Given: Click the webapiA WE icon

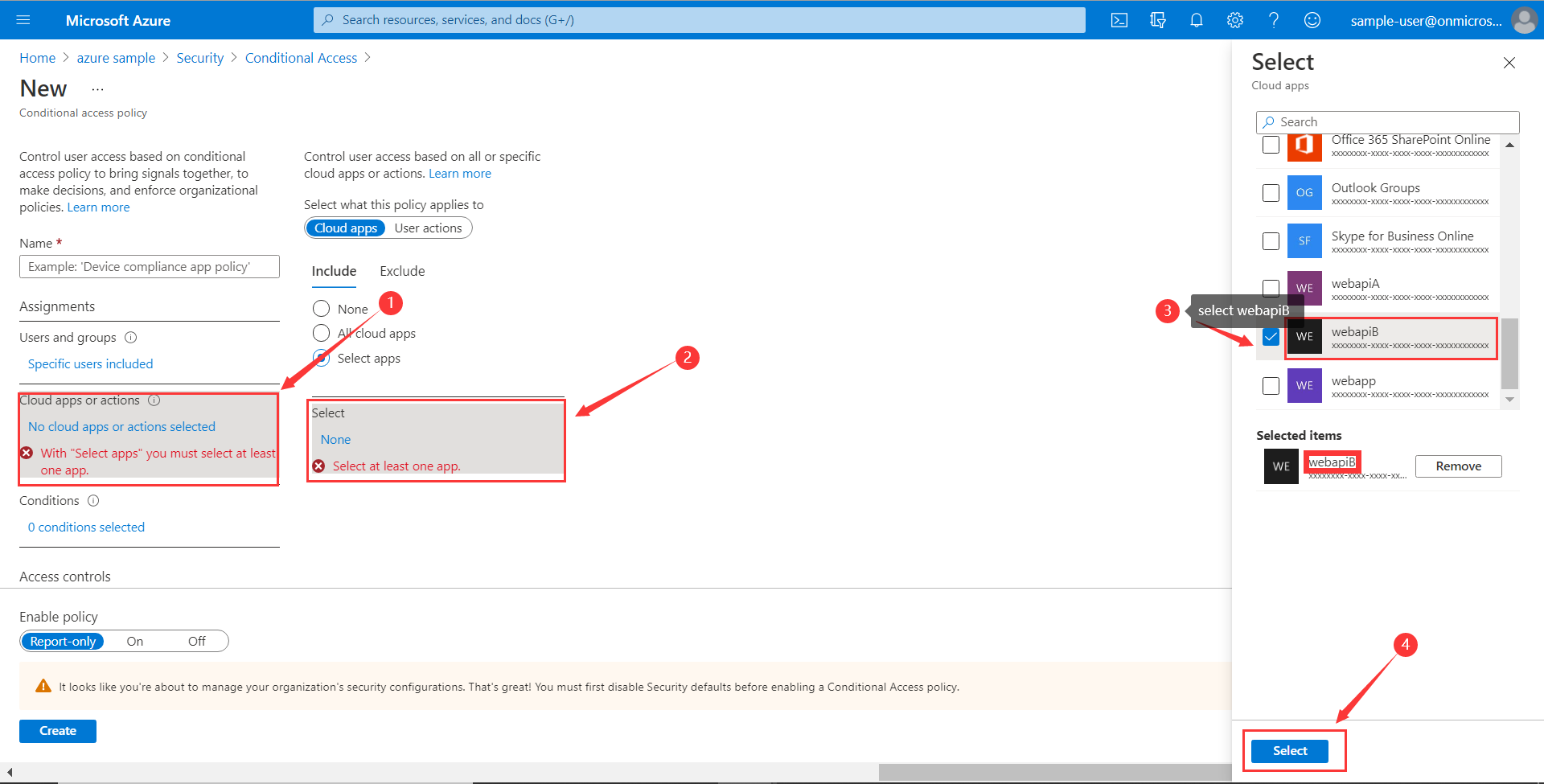Looking at the screenshot, I should (x=1304, y=288).
